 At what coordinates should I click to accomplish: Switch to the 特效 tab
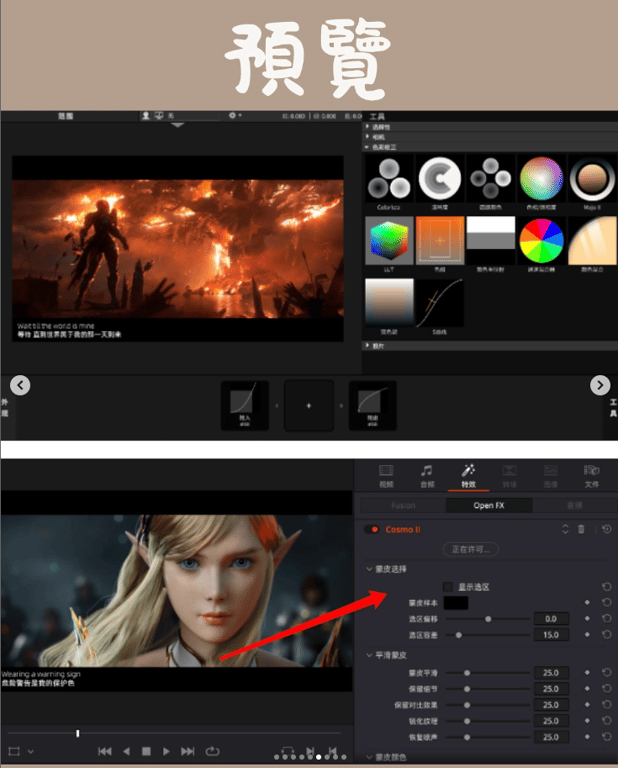pyautogui.click(x=468, y=475)
